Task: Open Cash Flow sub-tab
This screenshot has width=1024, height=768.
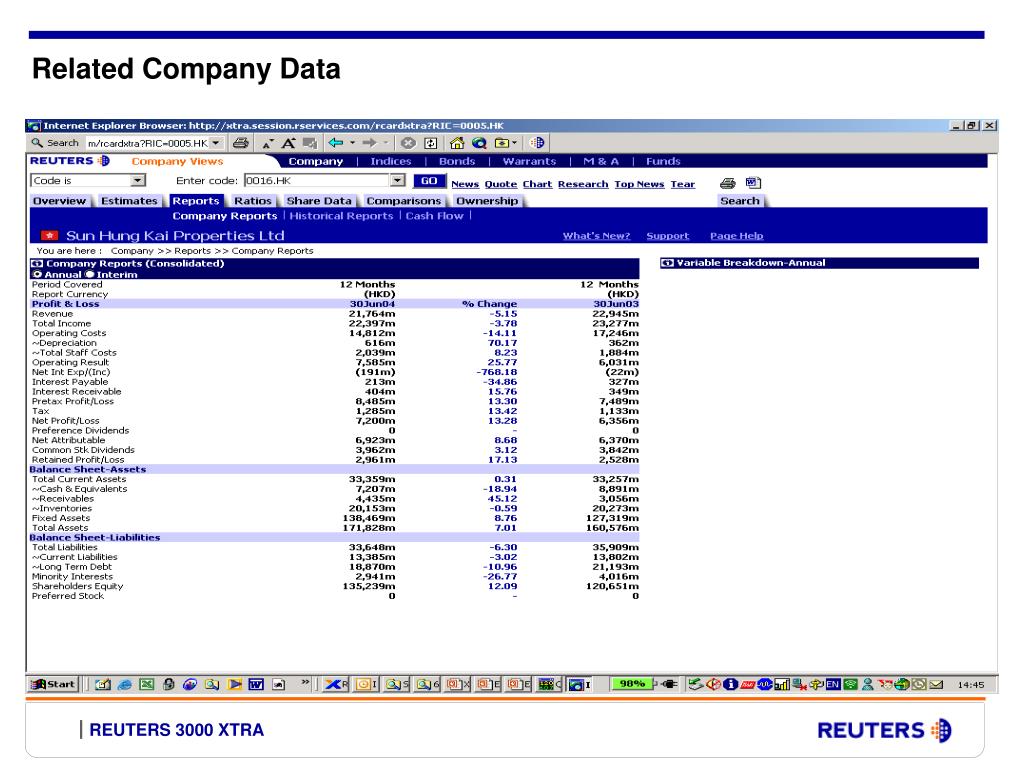Action: tap(434, 216)
